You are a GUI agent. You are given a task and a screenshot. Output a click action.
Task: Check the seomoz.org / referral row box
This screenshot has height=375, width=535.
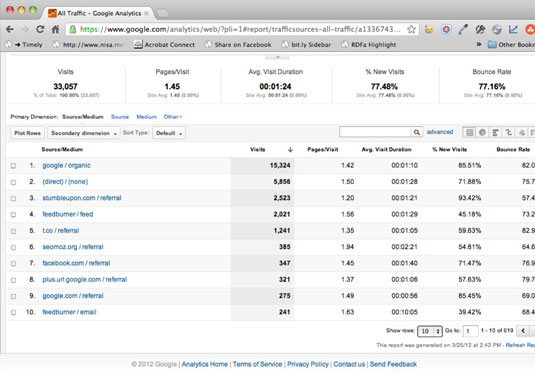(x=13, y=247)
